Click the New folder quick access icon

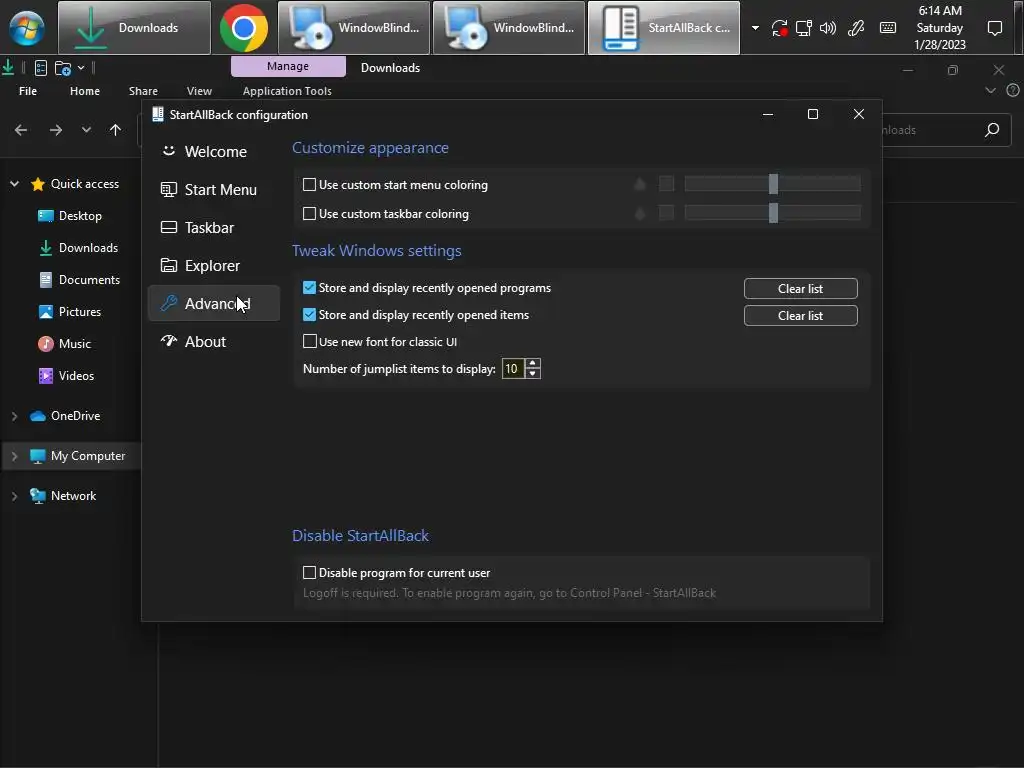coord(63,68)
